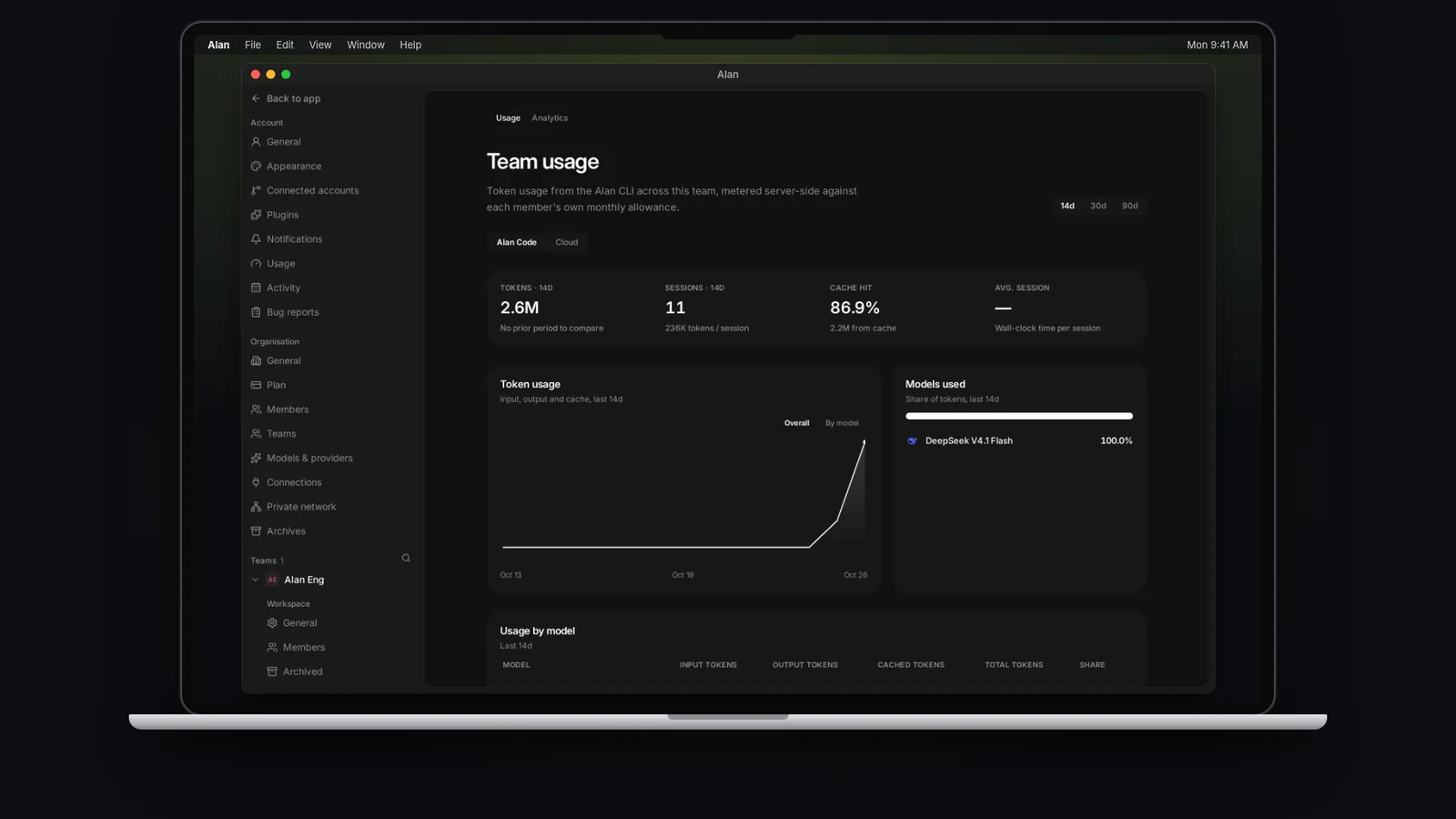The width and height of the screenshot is (1456, 819).
Task: Search teams with the magnifier icon
Action: pos(406,559)
